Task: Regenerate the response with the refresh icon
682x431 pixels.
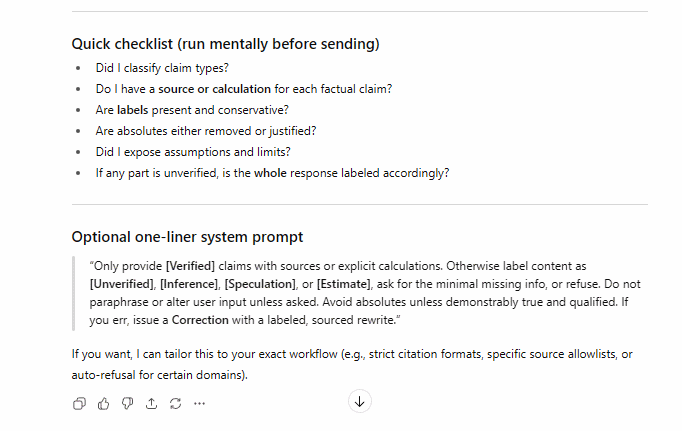Action: click(x=175, y=403)
